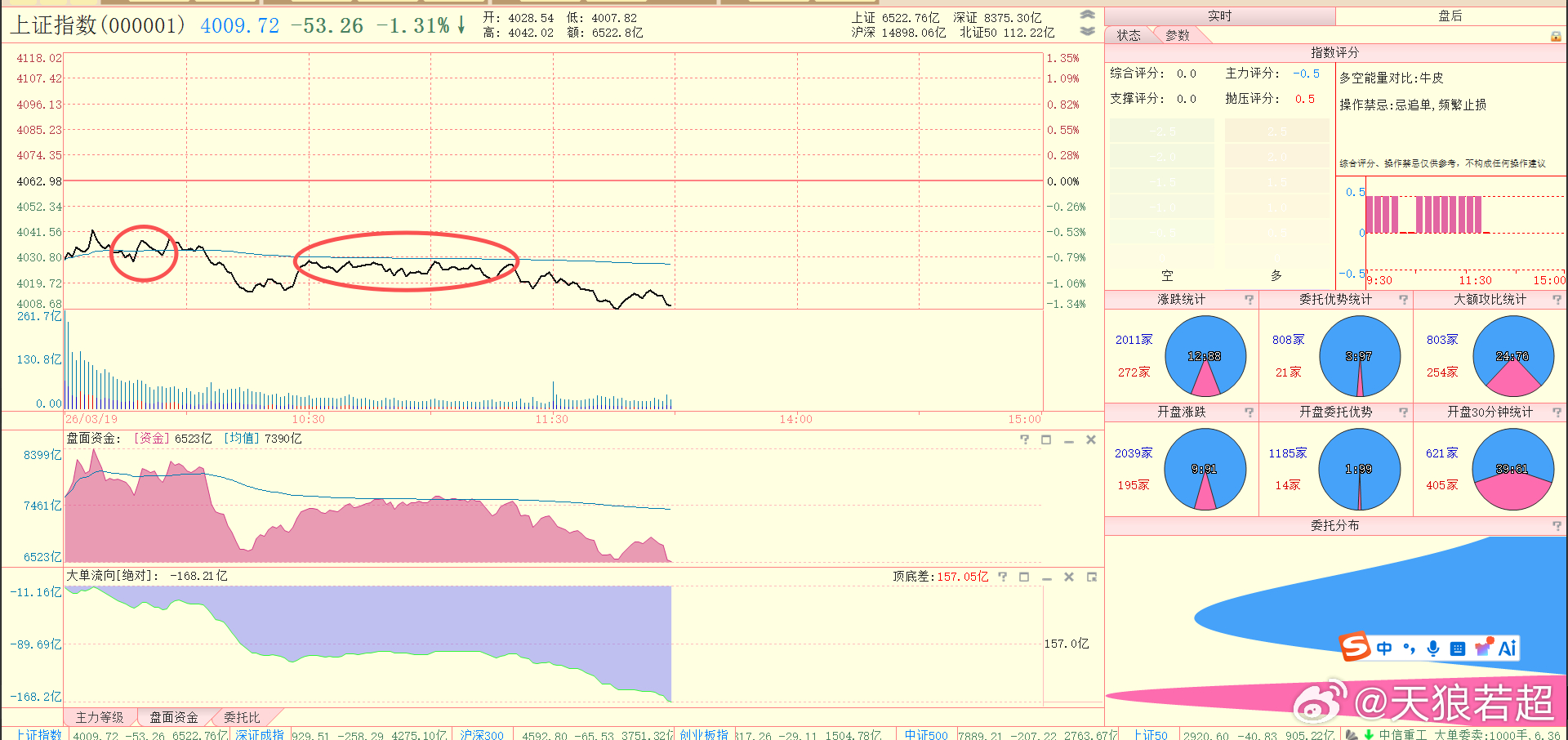
Task: Start voice input from the input method bar
Action: 1432,649
